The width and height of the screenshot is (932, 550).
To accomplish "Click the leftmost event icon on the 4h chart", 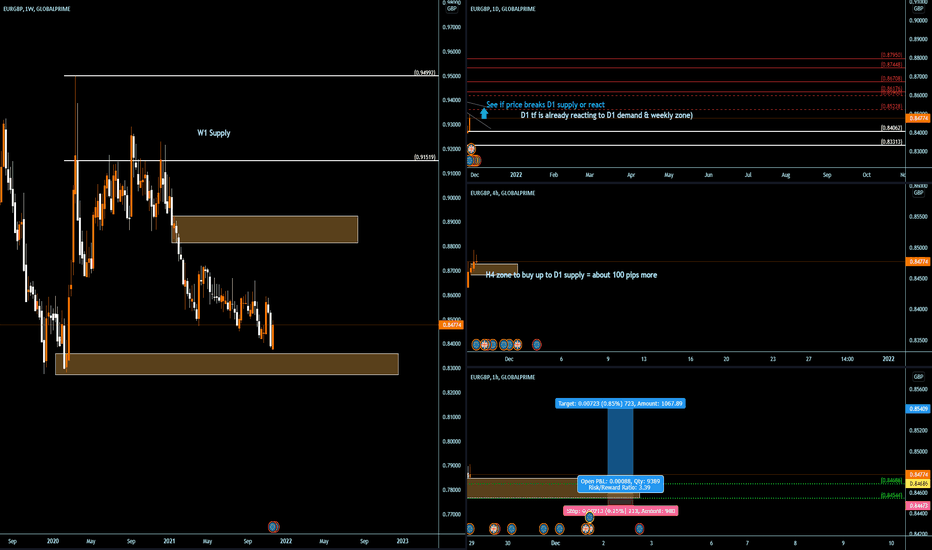I will pyautogui.click(x=476, y=344).
